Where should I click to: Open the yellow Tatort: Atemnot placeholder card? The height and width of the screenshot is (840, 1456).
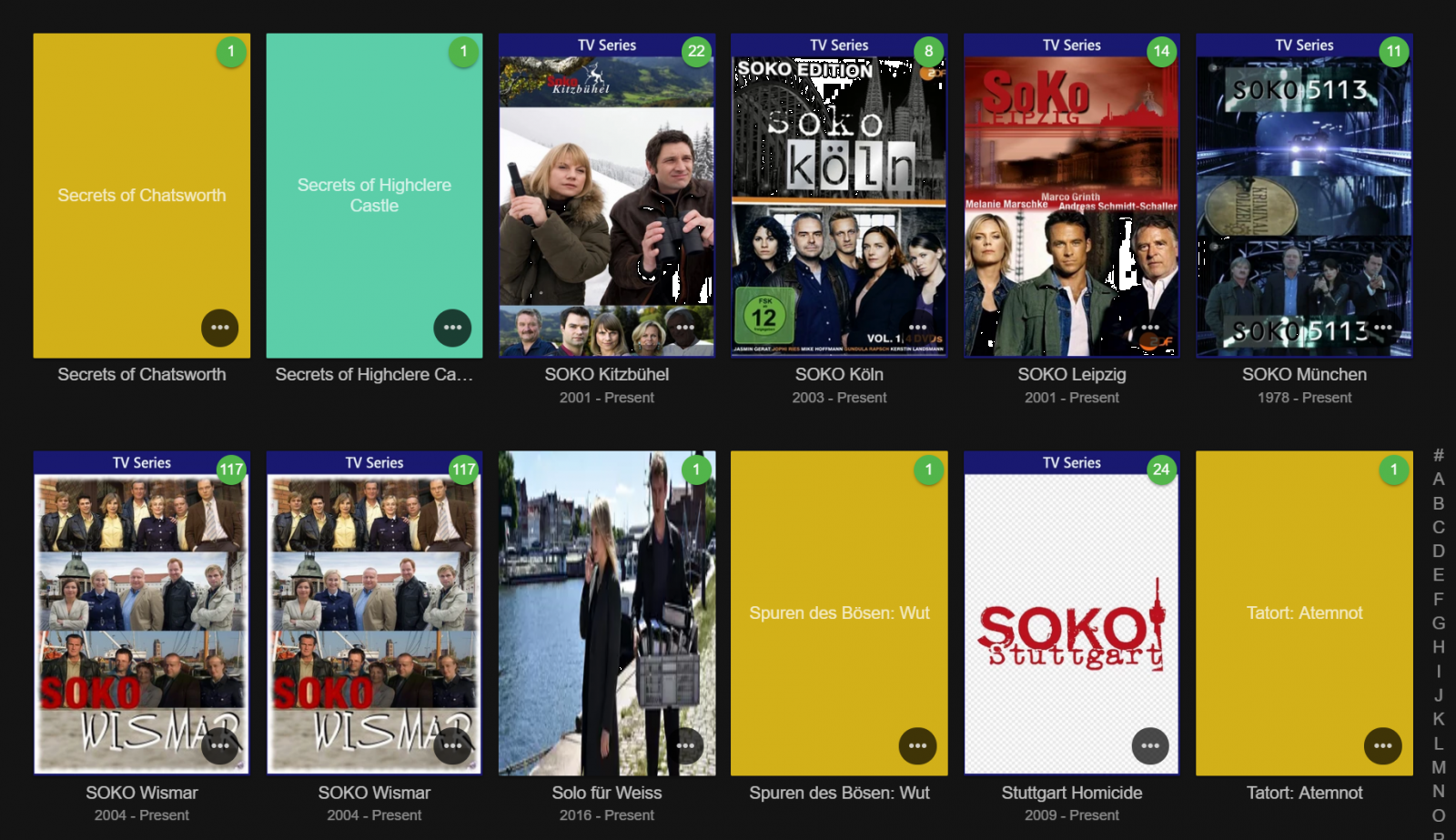1304,613
